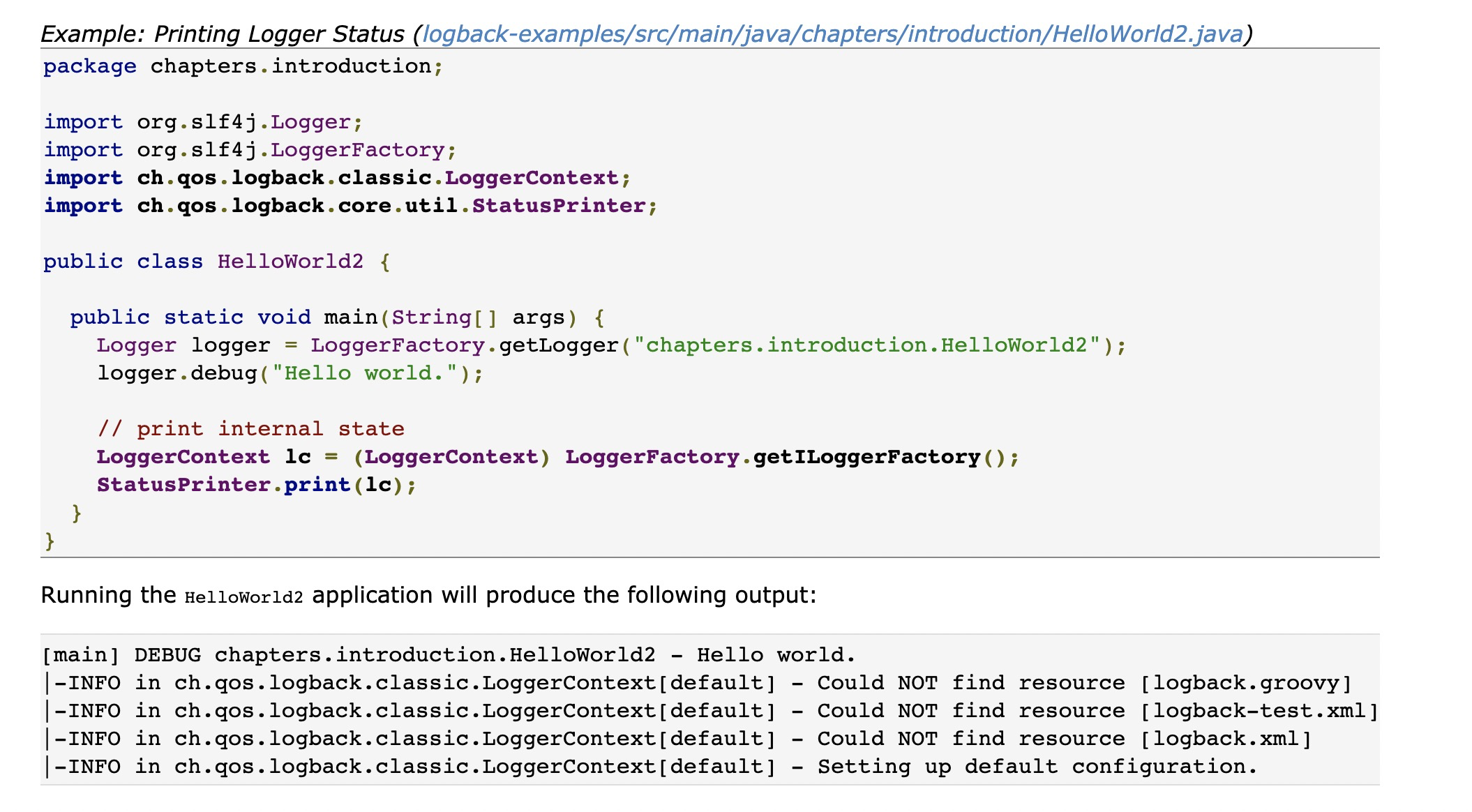Viewport: 1472px width, 812px height.
Task: Click the LoggerFactory.getLogger code line
Action: click(x=612, y=345)
